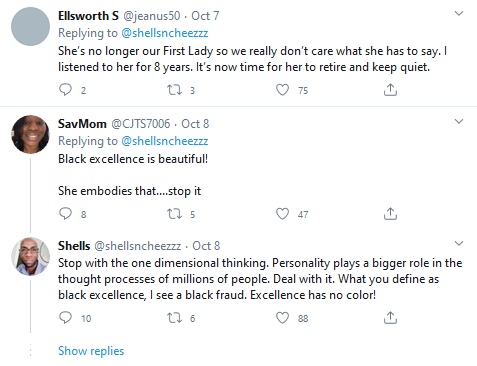Like the Shells tweet with 88 likes
This screenshot has width=477, height=366.
282,318
